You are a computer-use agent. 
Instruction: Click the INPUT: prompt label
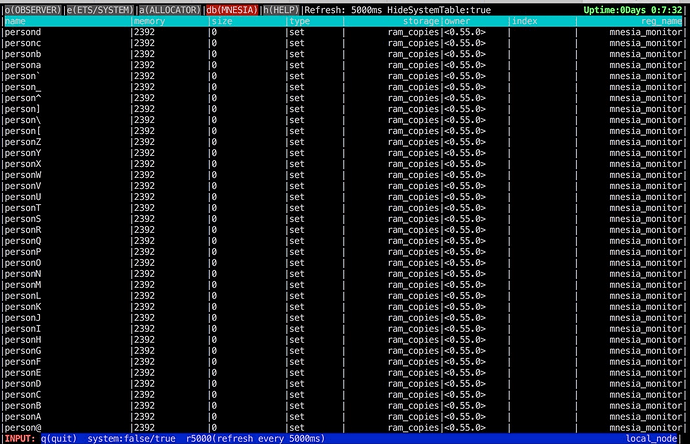click(20, 439)
